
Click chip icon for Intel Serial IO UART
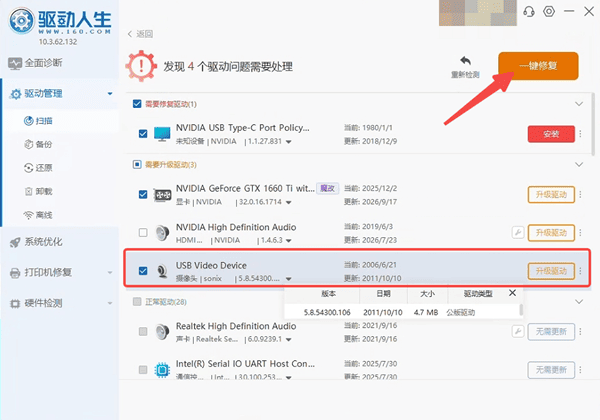(x=162, y=370)
